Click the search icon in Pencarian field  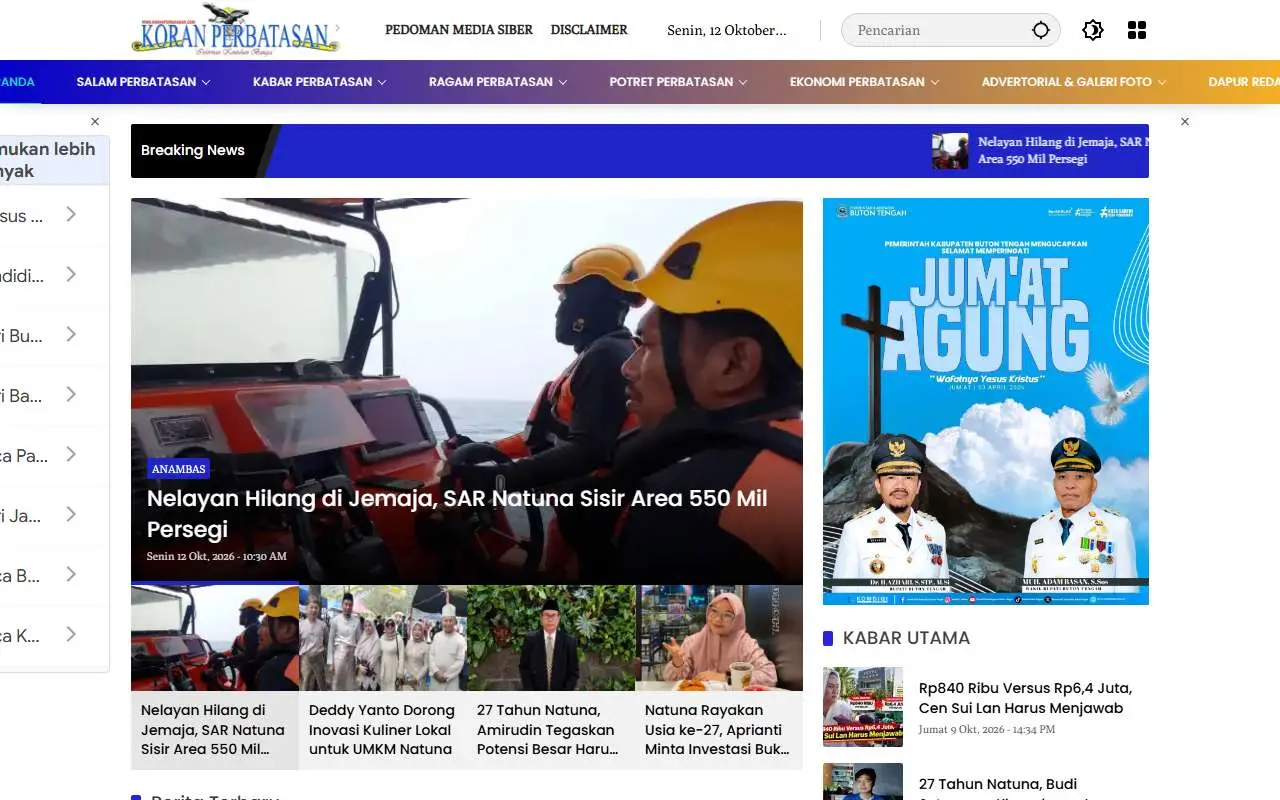coord(1041,30)
